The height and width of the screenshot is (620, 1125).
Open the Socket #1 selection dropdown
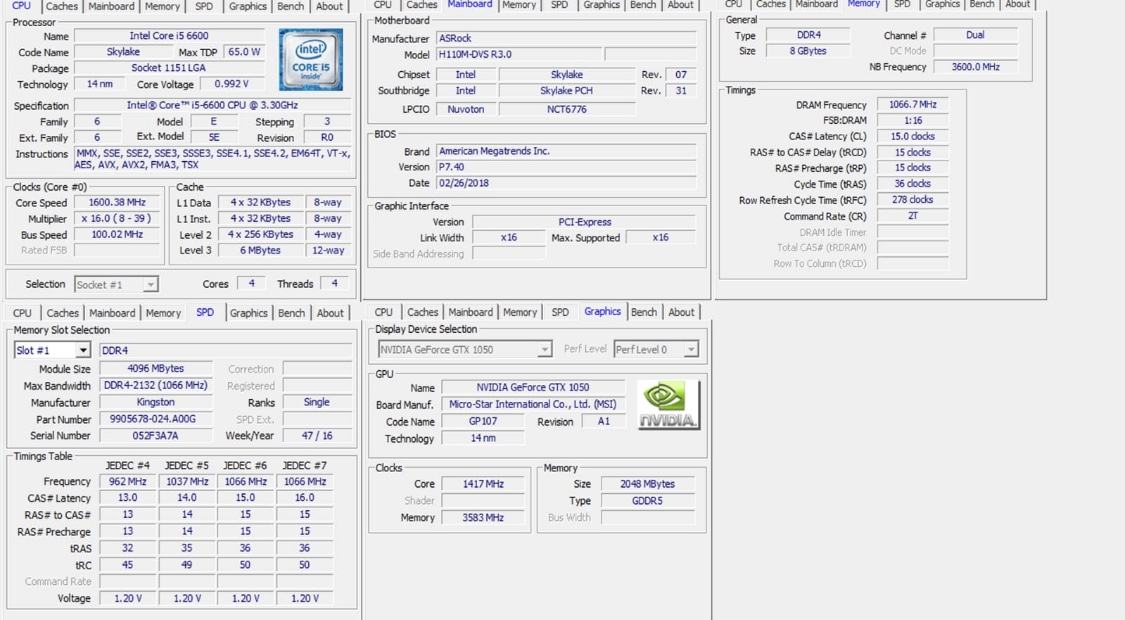pos(116,285)
